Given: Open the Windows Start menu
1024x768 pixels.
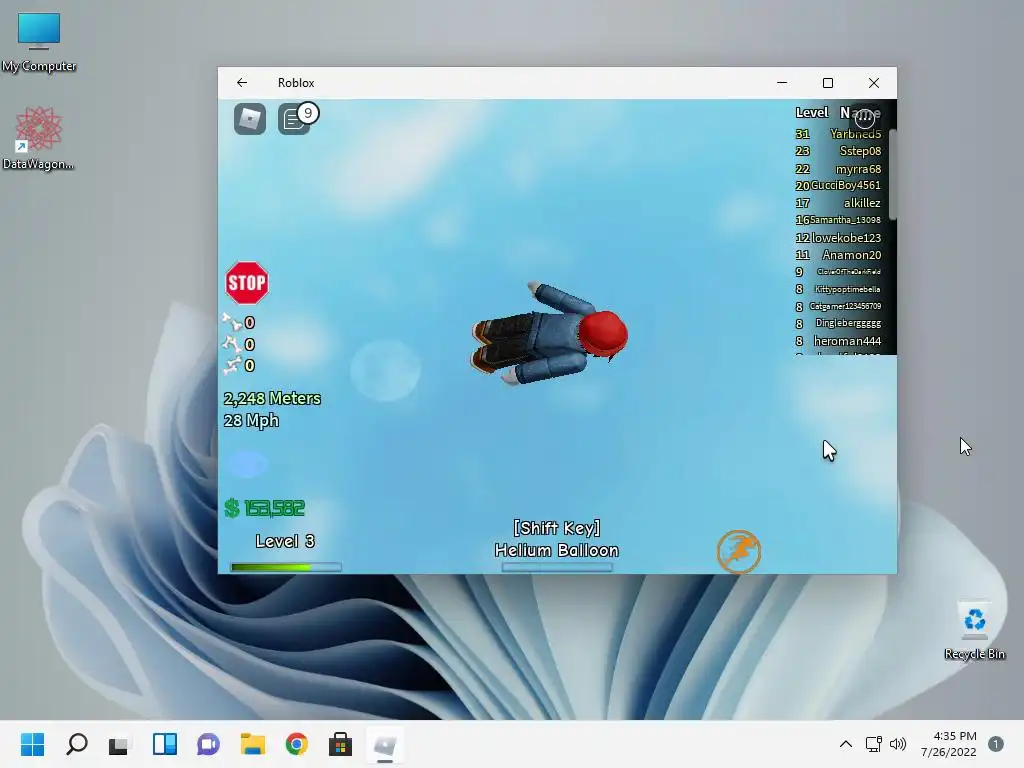Looking at the screenshot, I should coord(32,744).
